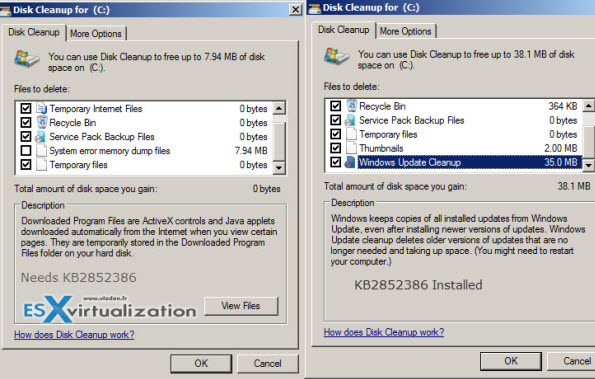
Task: Click the '35.0 MB' size value
Action: pos(561,162)
